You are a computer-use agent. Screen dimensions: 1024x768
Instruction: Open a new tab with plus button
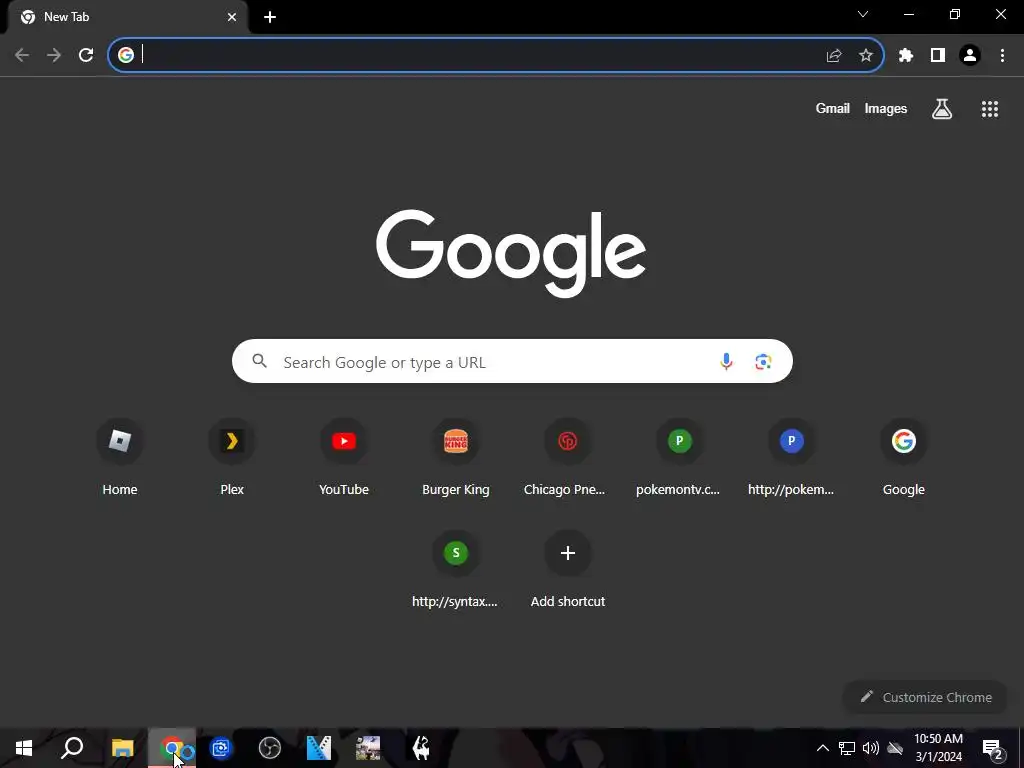click(x=270, y=17)
